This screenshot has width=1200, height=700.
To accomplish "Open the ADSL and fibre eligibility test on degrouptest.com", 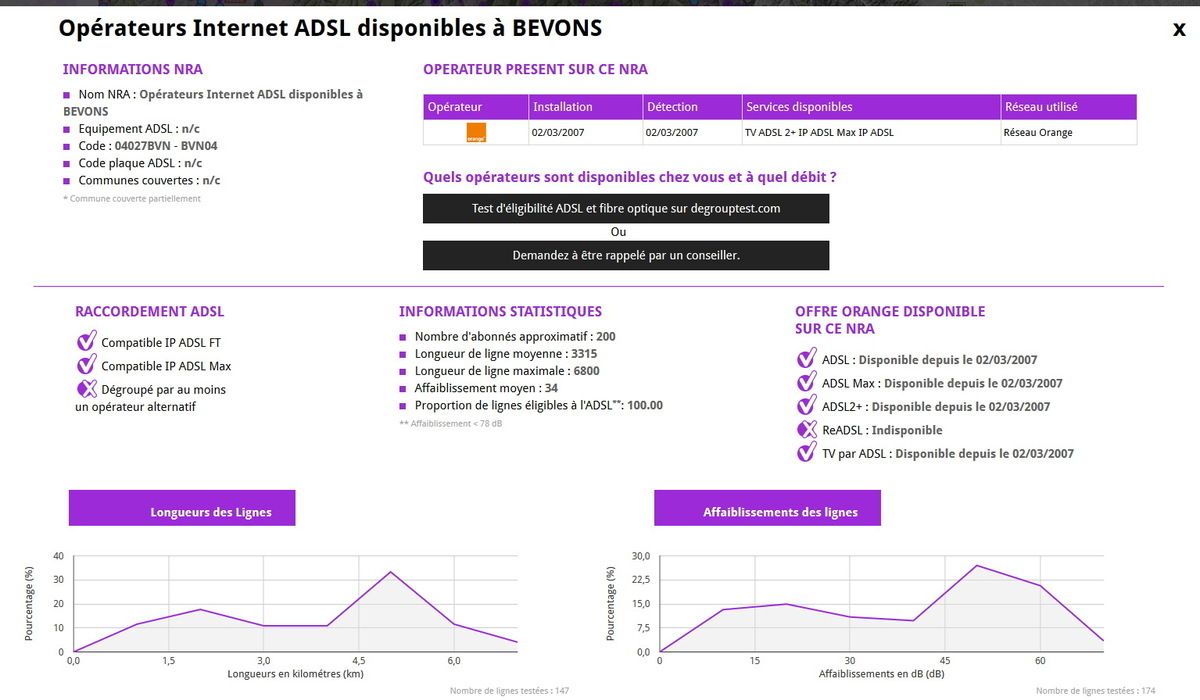I will tap(626, 209).
